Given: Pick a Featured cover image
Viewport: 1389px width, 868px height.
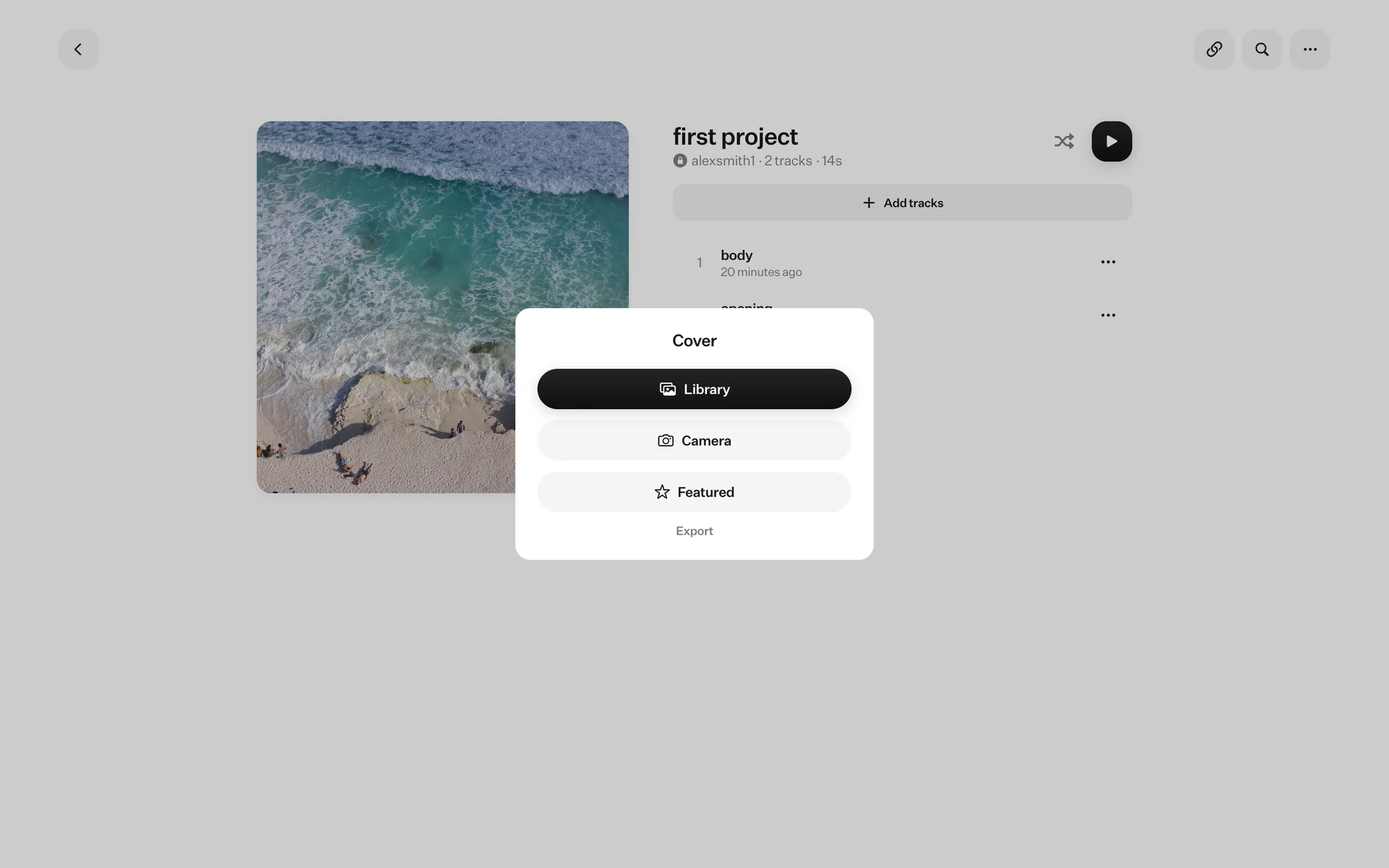Looking at the screenshot, I should 694,492.
